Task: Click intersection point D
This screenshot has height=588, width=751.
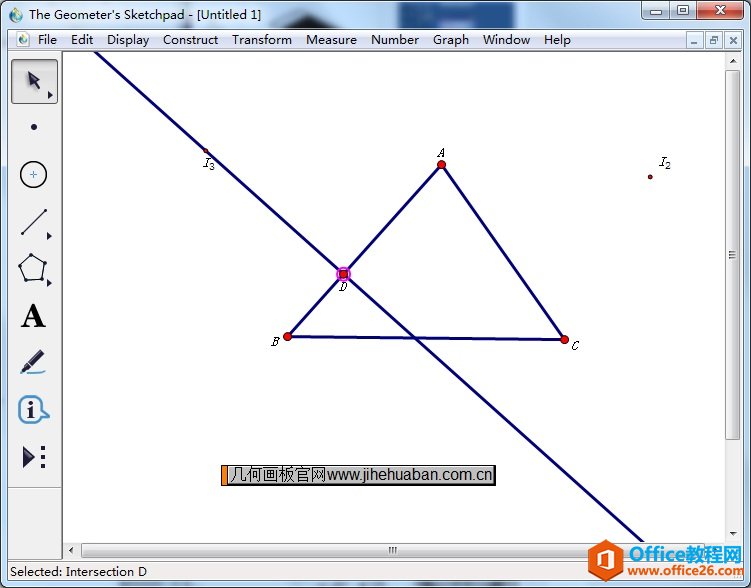Action: (343, 273)
